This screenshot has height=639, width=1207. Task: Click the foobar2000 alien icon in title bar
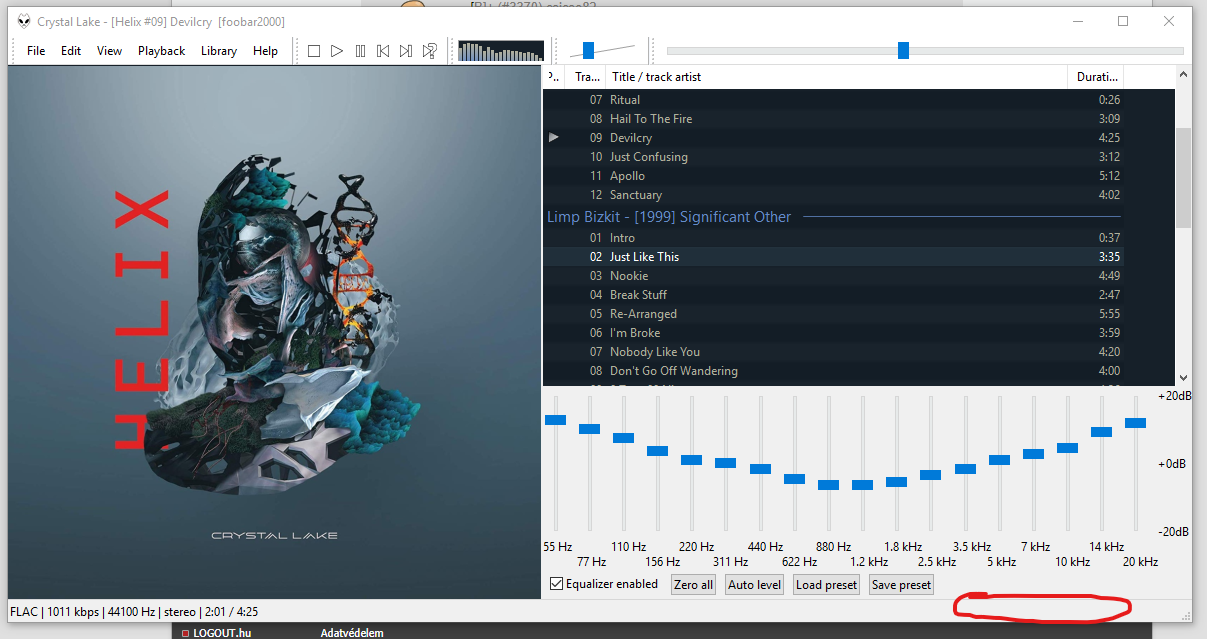(x=24, y=21)
